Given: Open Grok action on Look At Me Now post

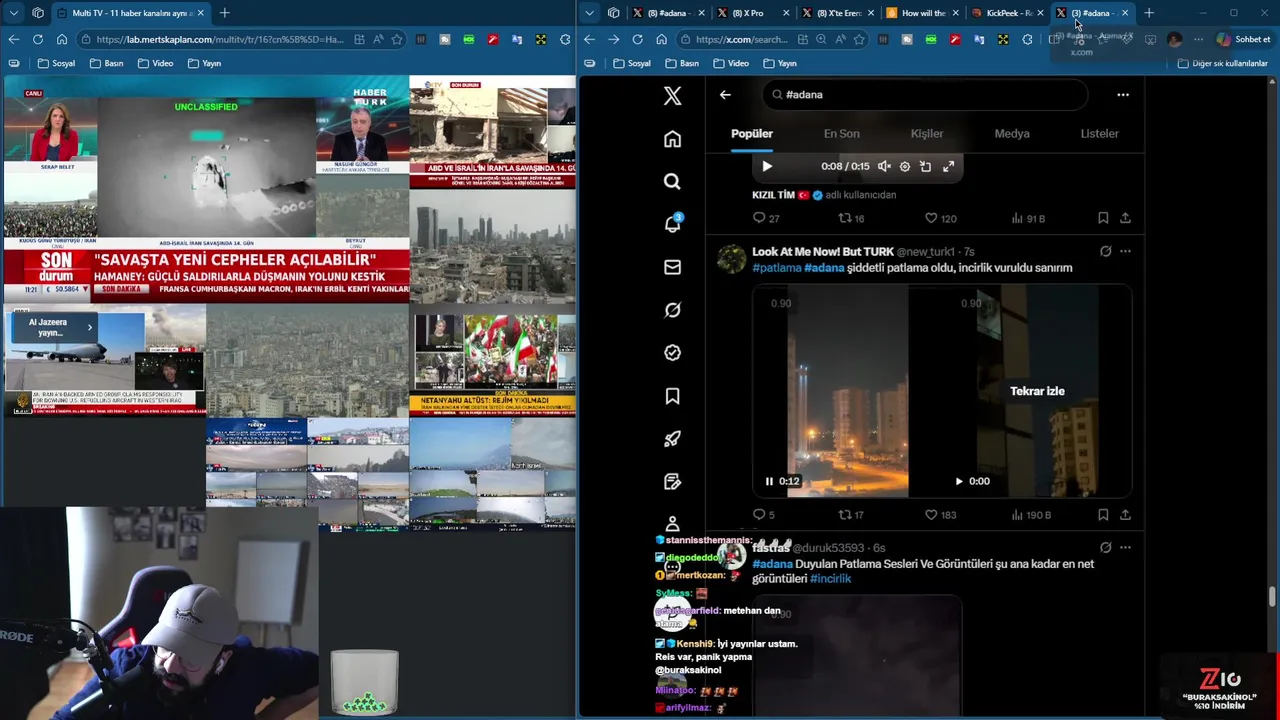Looking at the screenshot, I should pyautogui.click(x=1105, y=251).
